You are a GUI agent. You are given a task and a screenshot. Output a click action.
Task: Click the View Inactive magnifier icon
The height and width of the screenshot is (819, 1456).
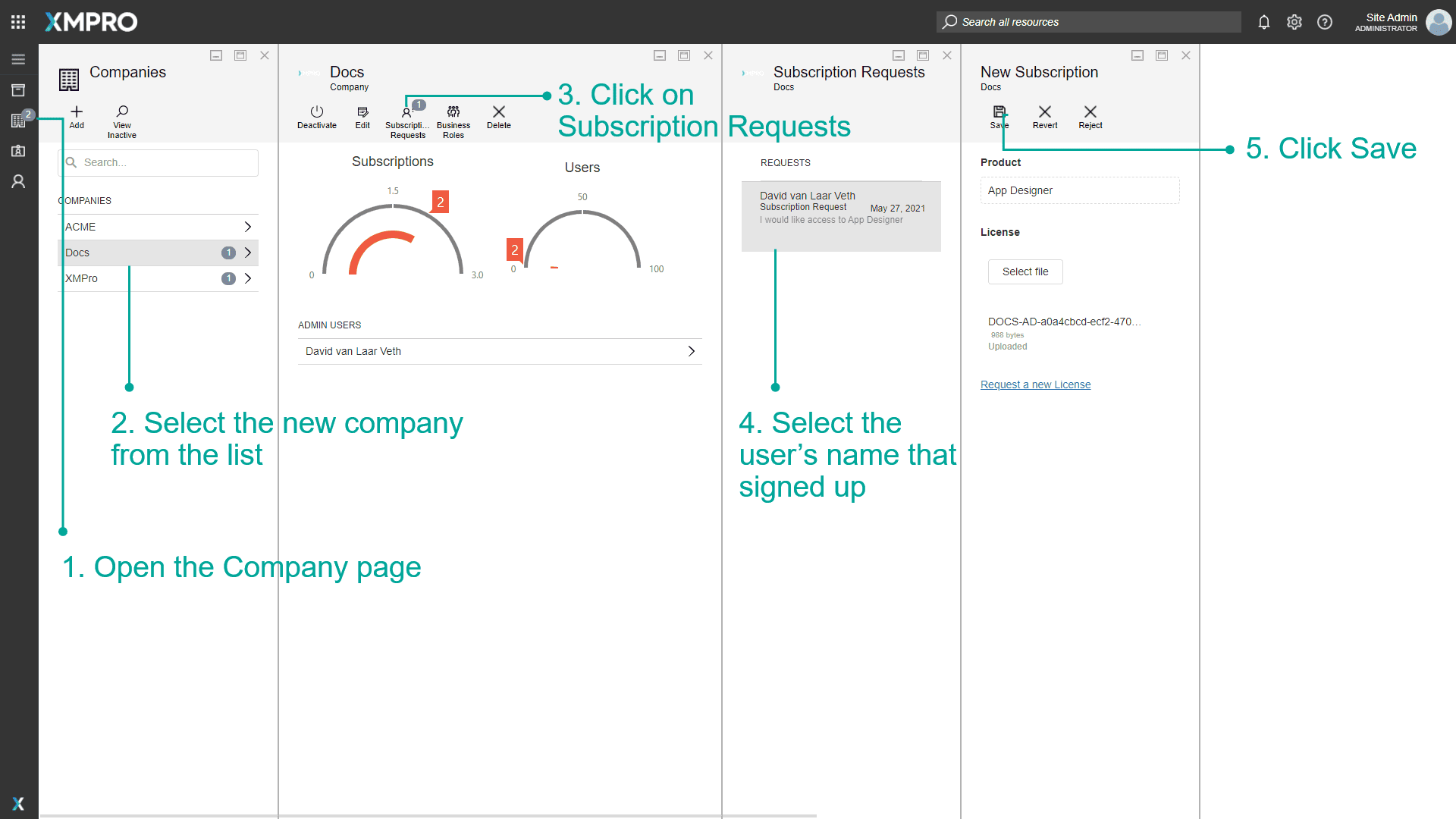(x=122, y=112)
